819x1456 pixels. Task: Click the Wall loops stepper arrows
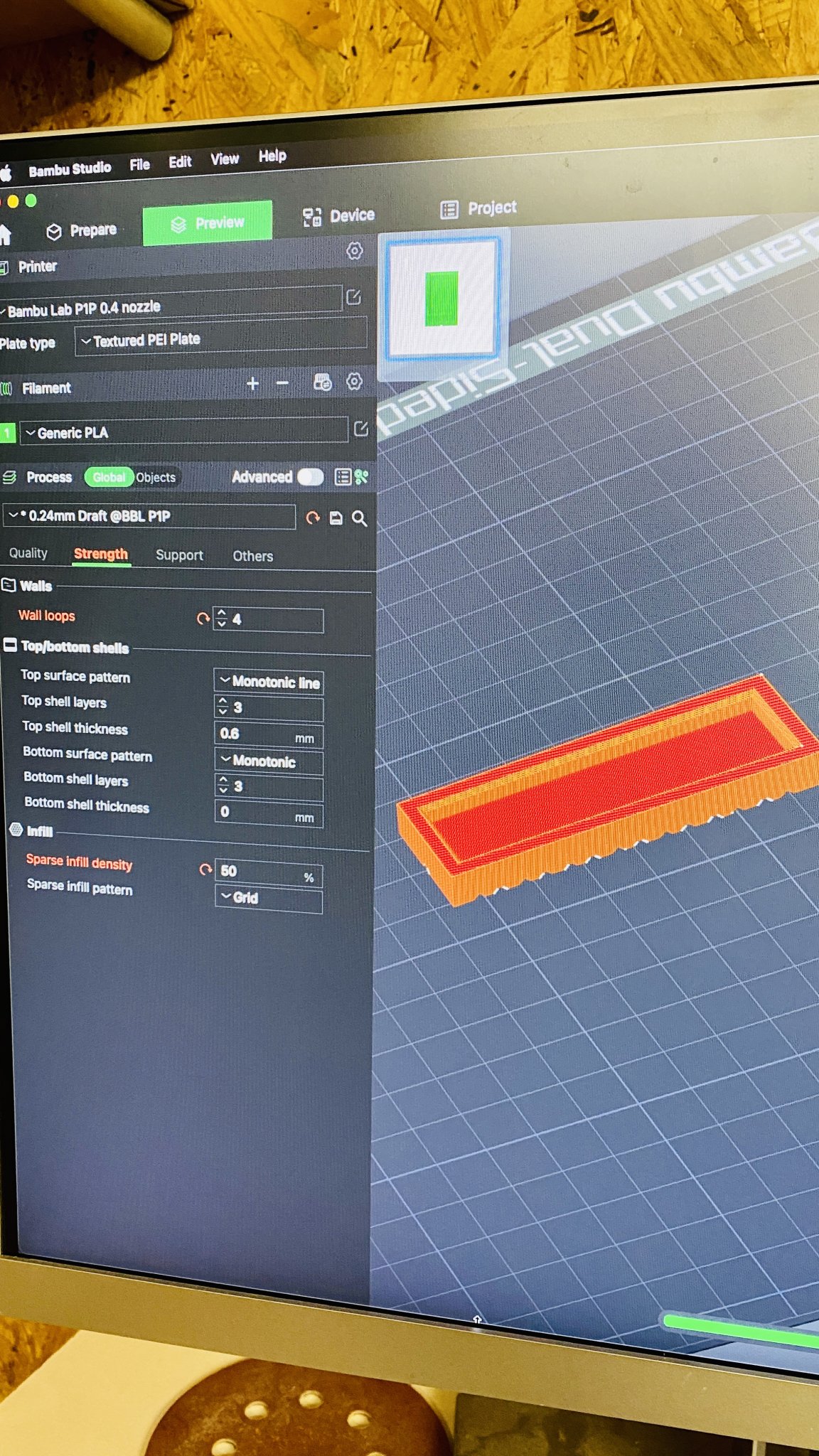pyautogui.click(x=221, y=619)
